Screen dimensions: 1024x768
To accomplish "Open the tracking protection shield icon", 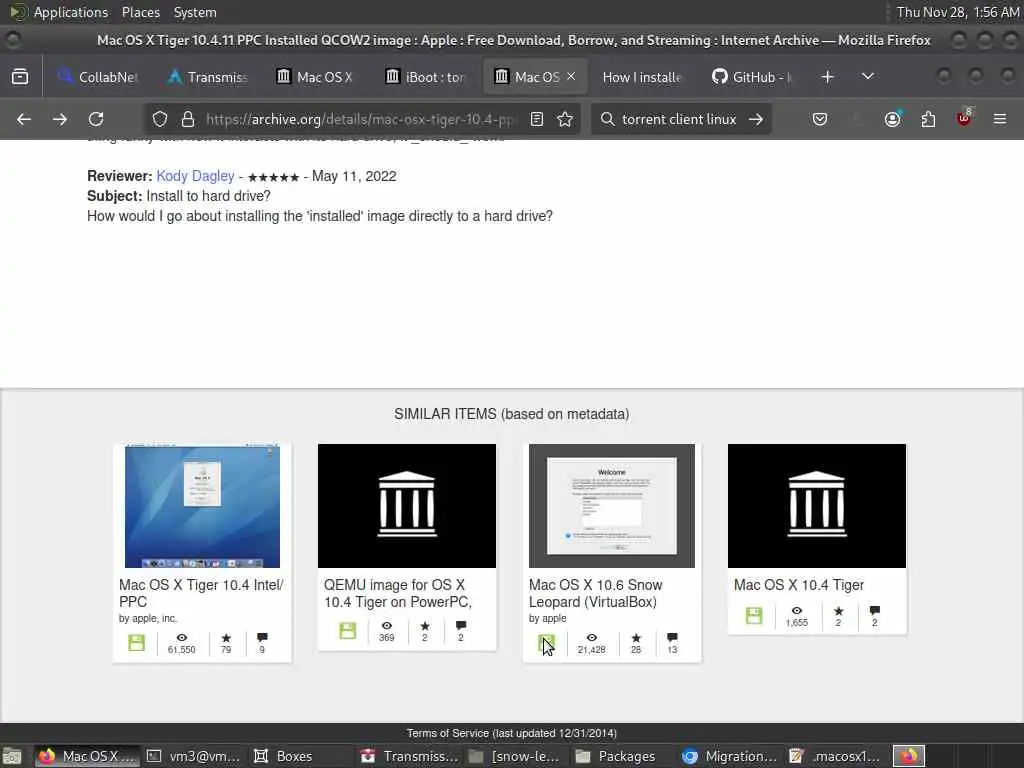I will pyautogui.click(x=160, y=119).
